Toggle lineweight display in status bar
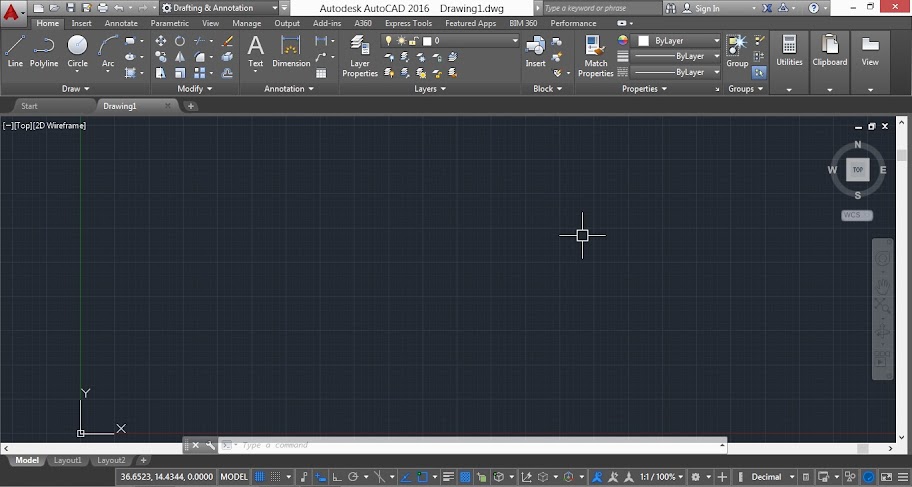 point(449,477)
